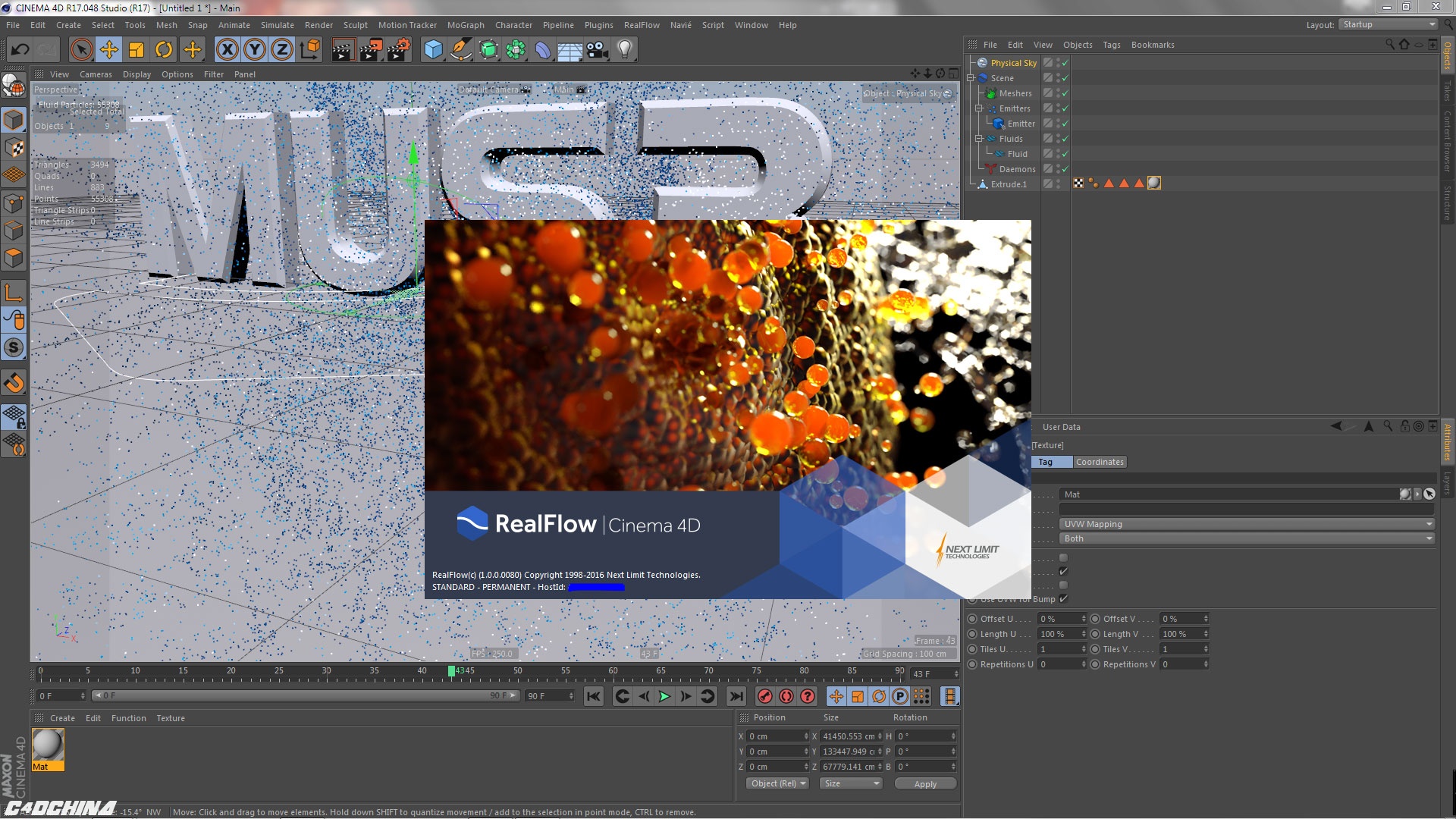Select the Emitter object in tree
The image size is (1456, 819).
click(x=1021, y=124)
